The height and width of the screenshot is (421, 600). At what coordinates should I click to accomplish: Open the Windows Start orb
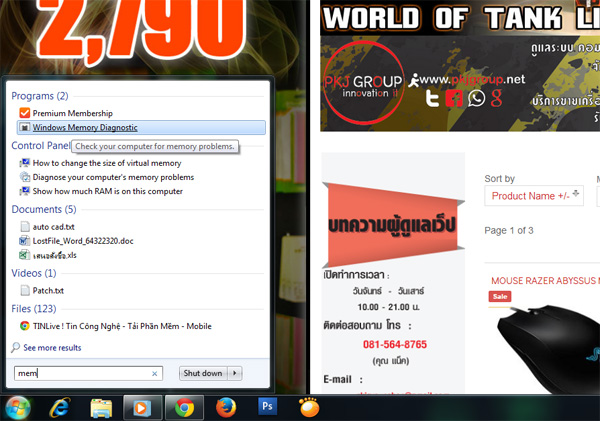click(x=16, y=408)
